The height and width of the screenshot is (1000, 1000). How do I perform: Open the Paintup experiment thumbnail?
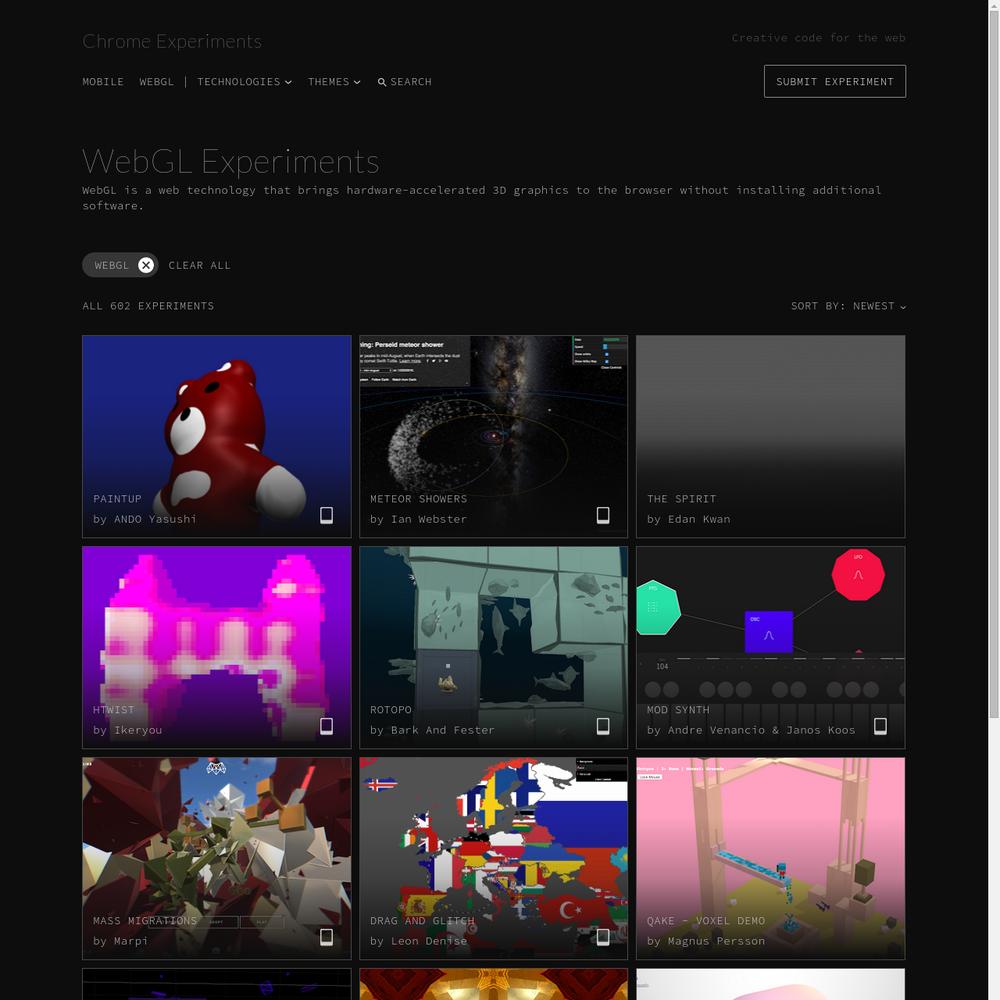click(217, 436)
